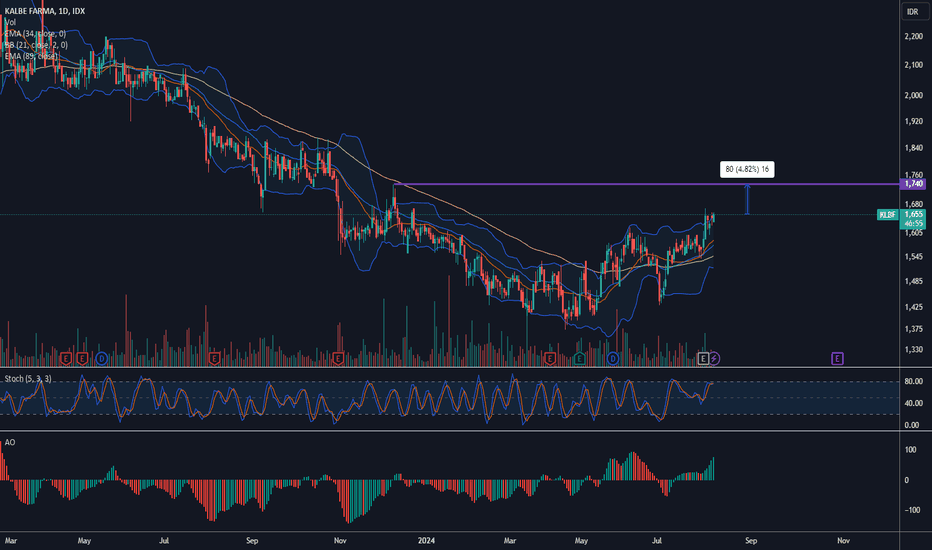
Task: Click the 80.00 Stoch scale value
Action: pyautogui.click(x=914, y=381)
